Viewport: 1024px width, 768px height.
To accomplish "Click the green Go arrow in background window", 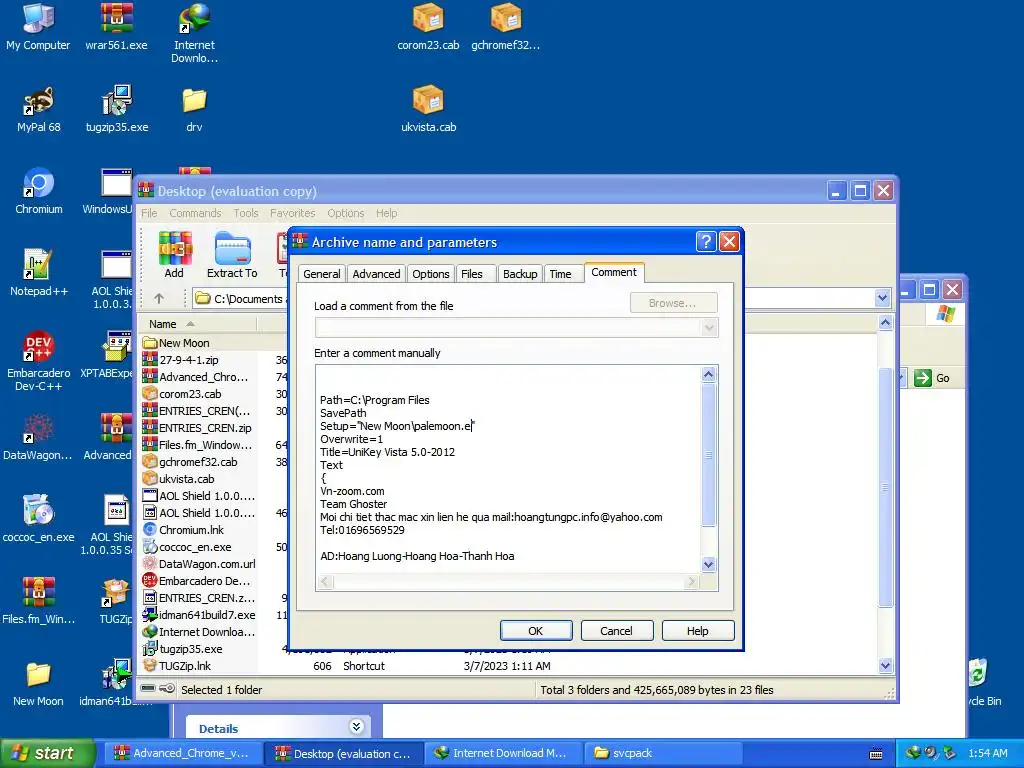I will (923, 377).
